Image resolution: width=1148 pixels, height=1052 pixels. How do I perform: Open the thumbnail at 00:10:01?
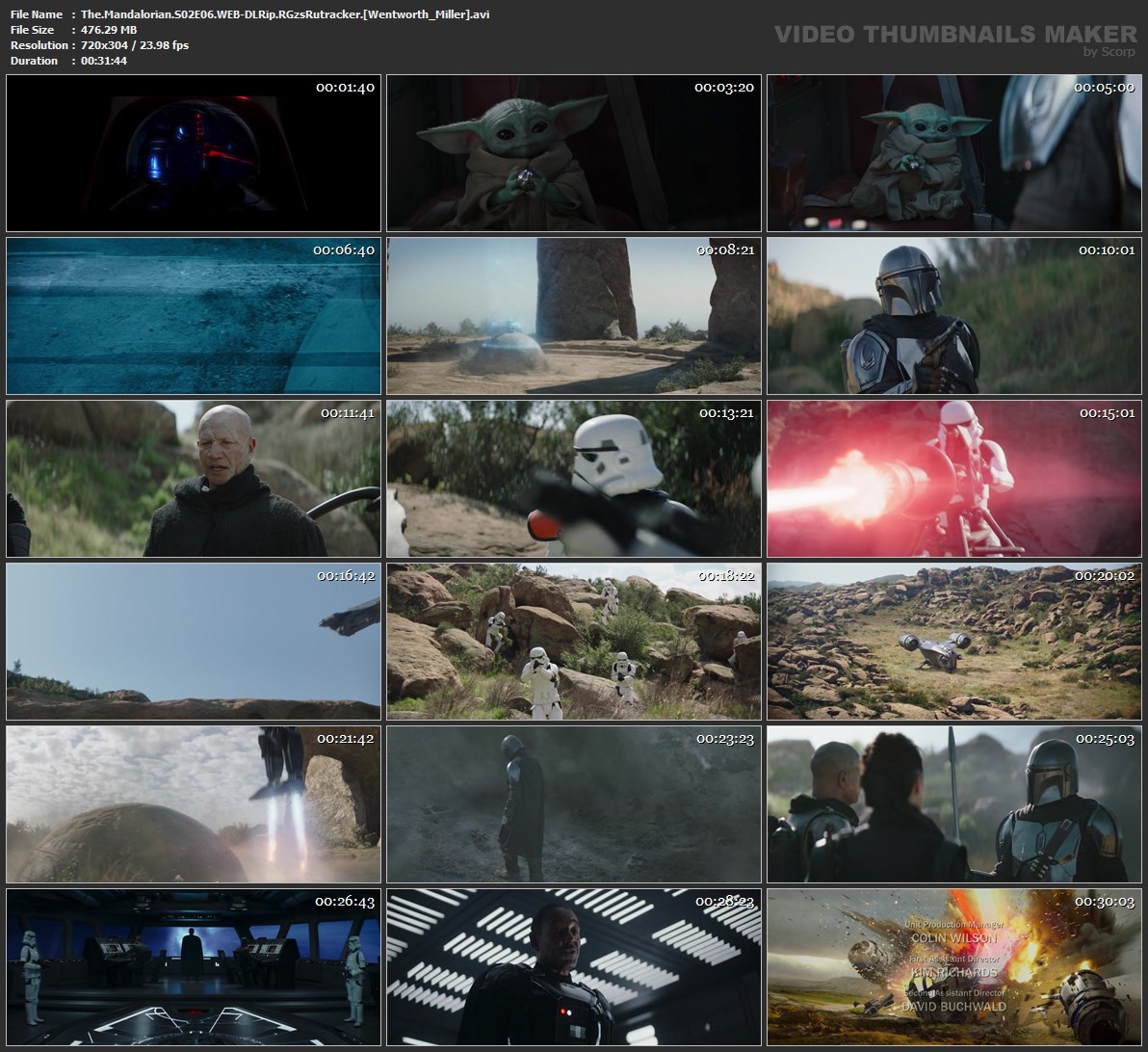[x=954, y=316]
